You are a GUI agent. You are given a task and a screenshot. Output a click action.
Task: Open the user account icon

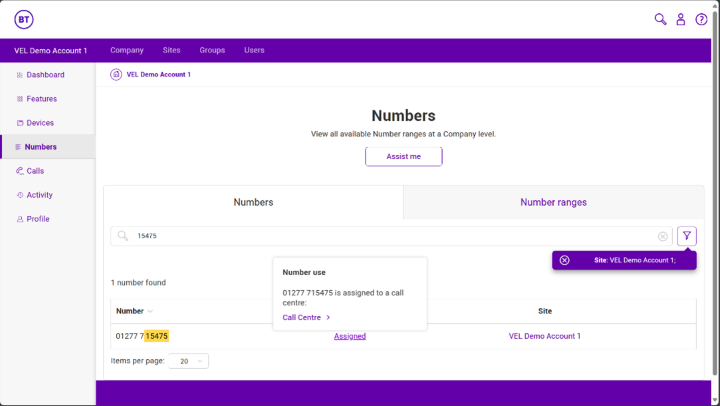pyautogui.click(x=681, y=19)
